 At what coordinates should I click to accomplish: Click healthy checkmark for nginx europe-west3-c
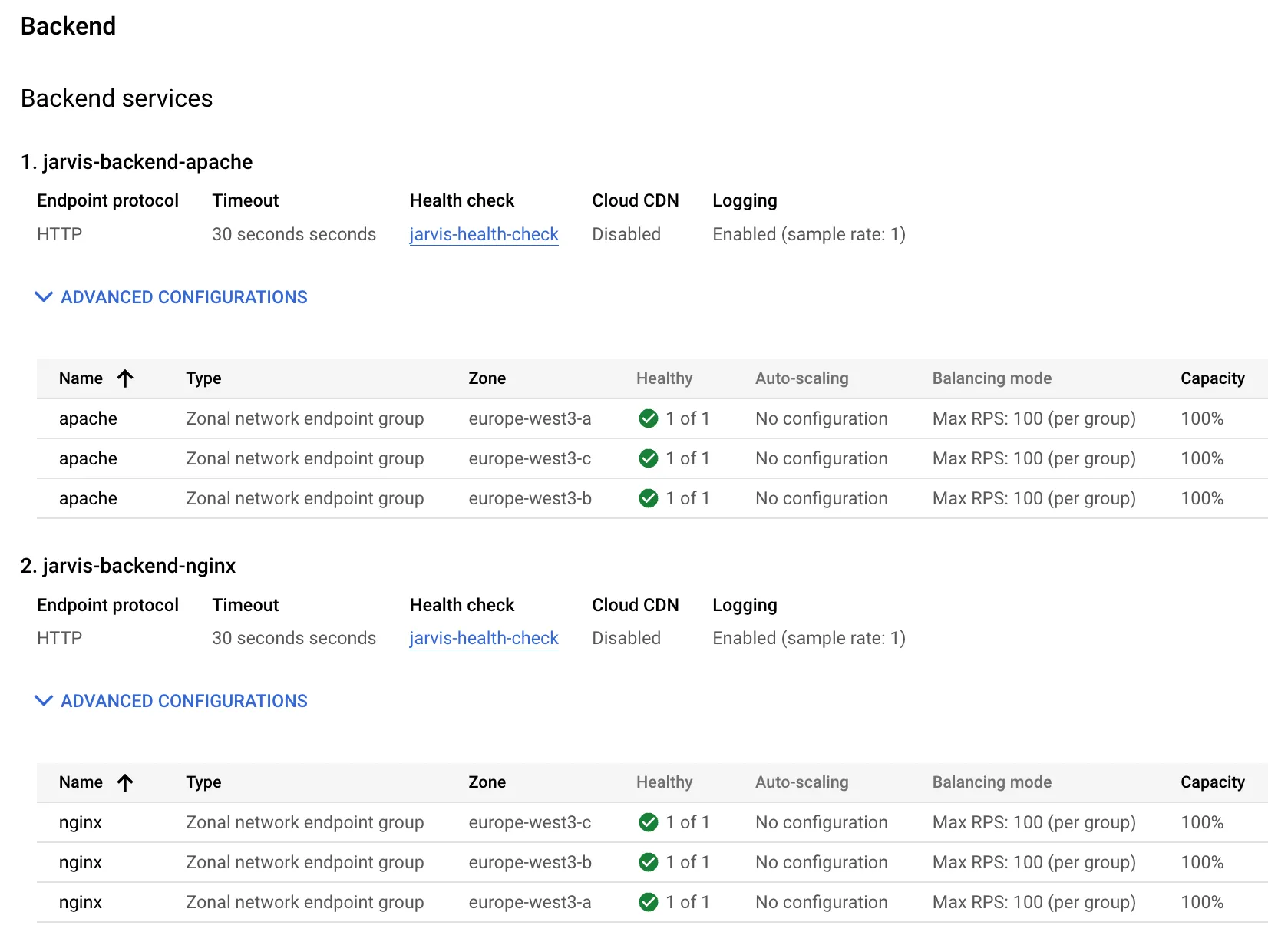tap(648, 822)
